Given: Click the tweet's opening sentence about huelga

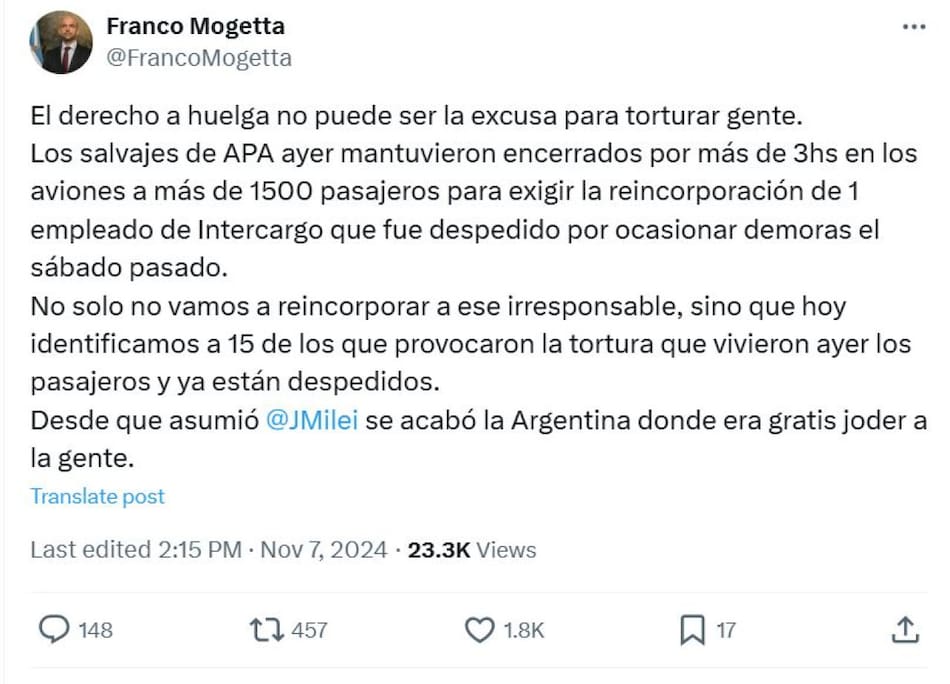Looking at the screenshot, I should [x=417, y=115].
